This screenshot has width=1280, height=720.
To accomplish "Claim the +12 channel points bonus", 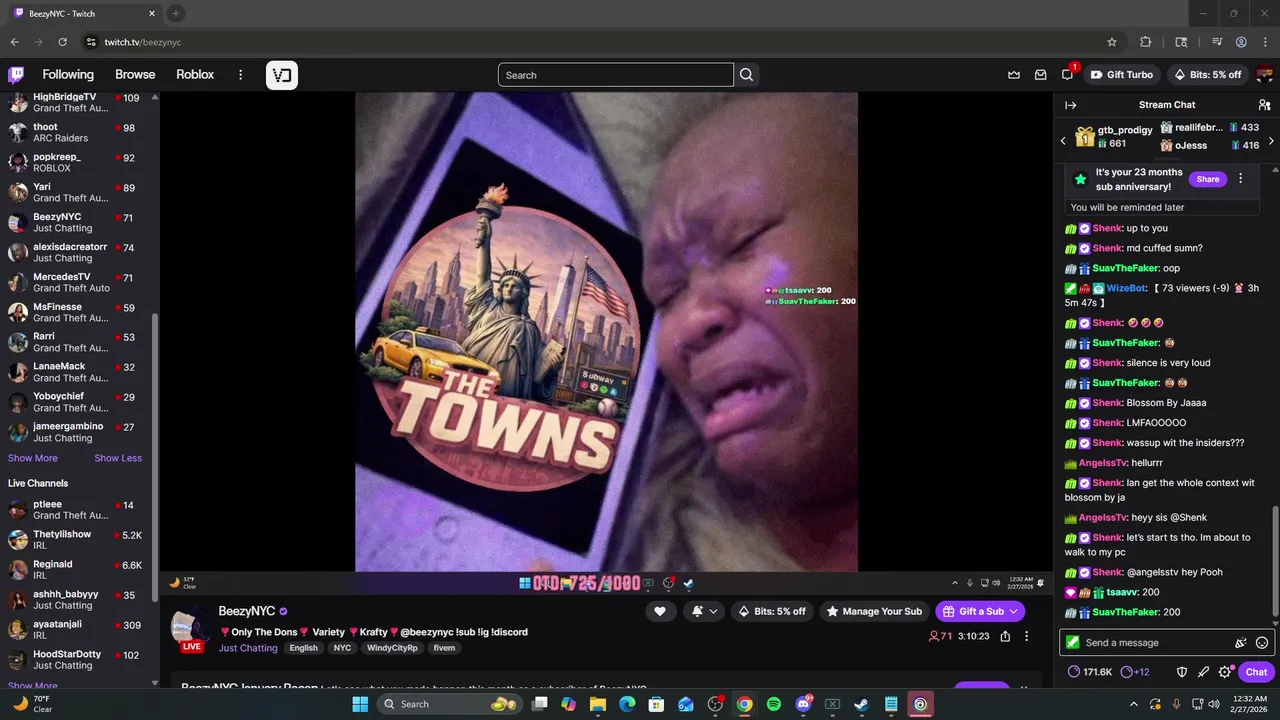I will (x=1135, y=672).
